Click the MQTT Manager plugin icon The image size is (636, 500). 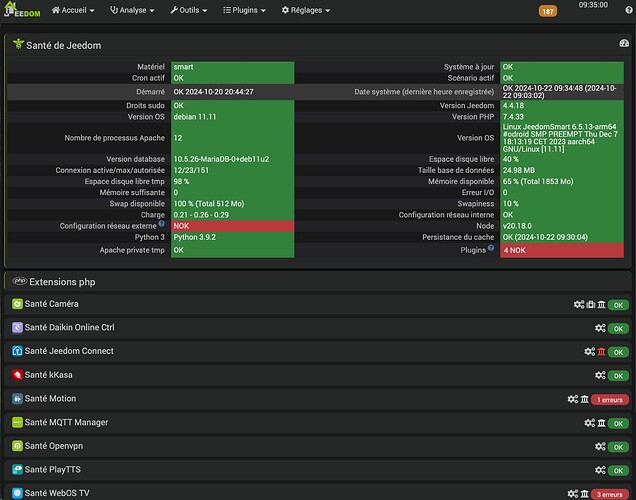pos(17,422)
